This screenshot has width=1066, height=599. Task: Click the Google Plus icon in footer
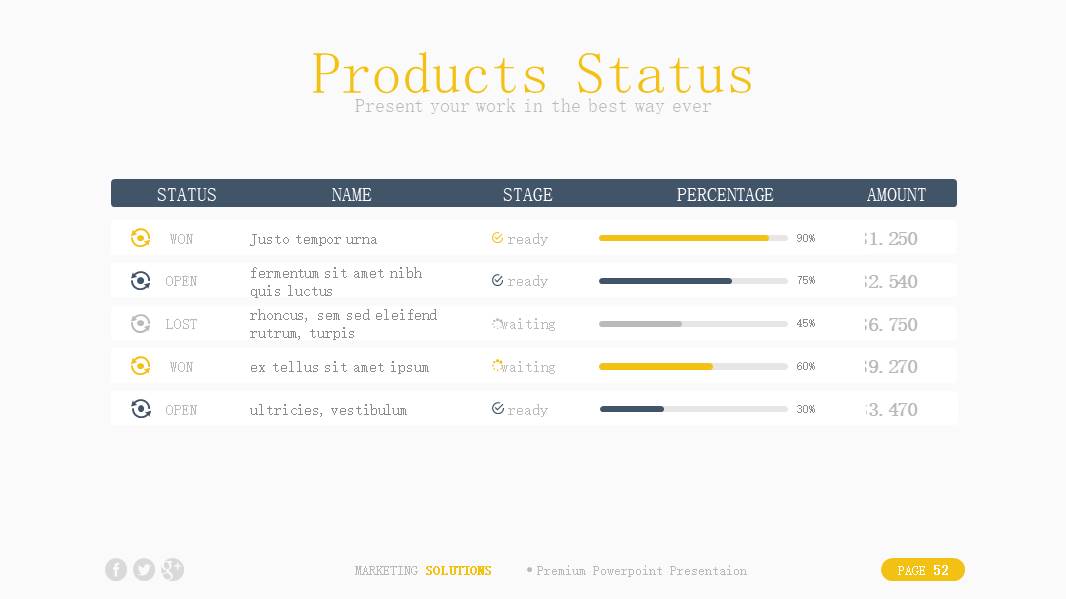(x=172, y=570)
